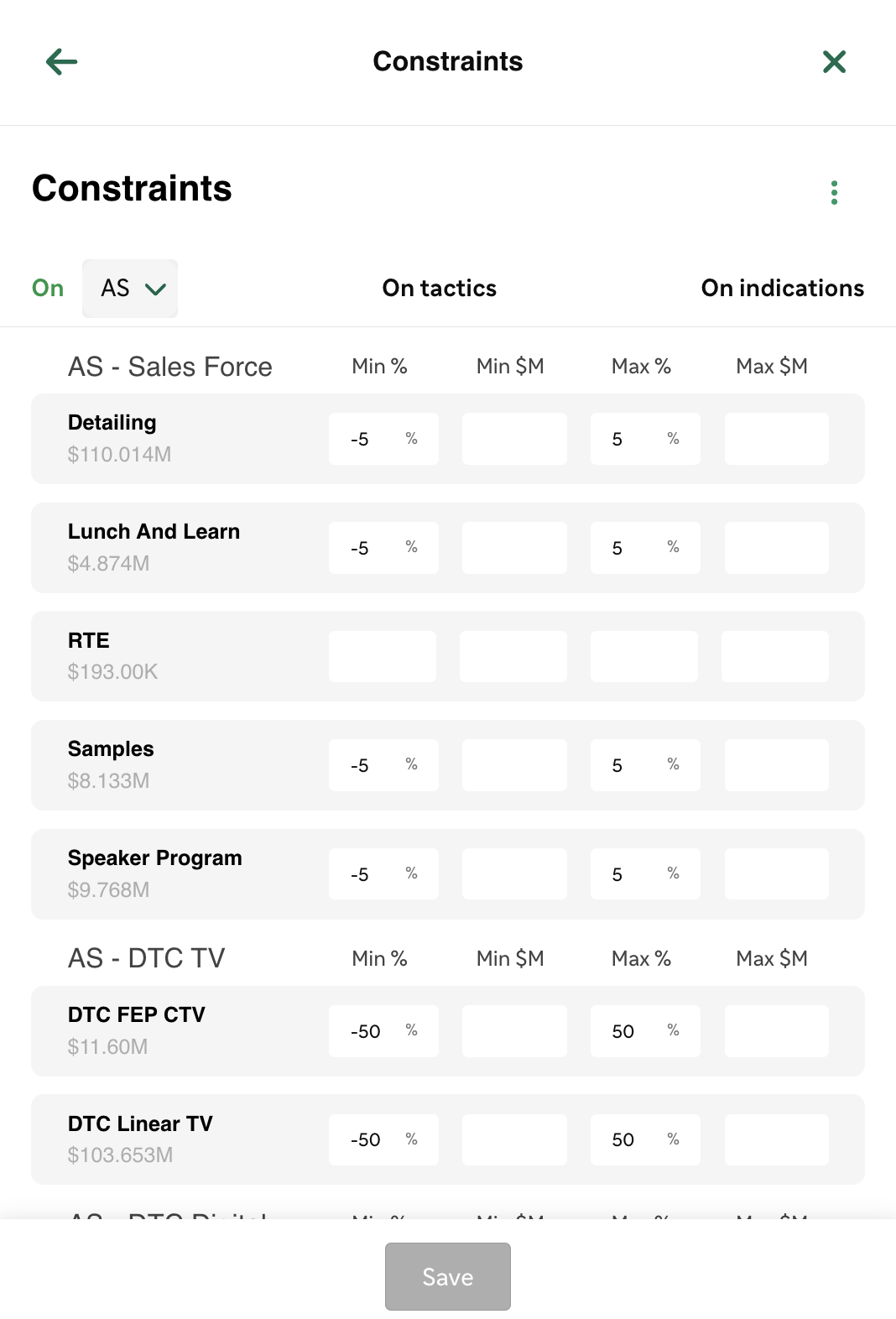Select the green On label
This screenshot has height=1319, width=896.
pos(48,288)
